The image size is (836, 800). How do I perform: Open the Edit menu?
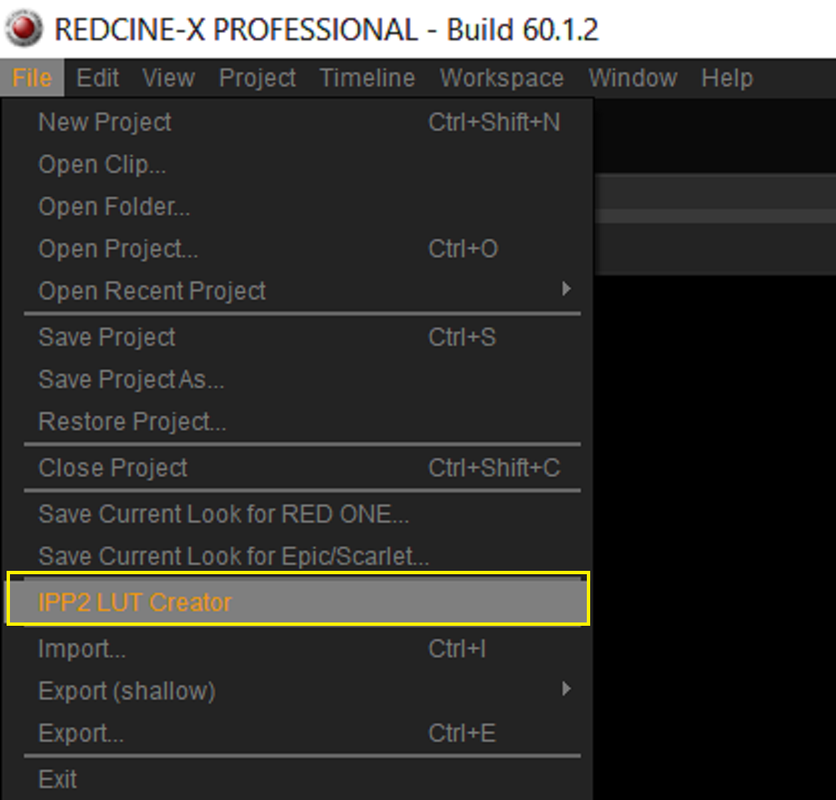pos(98,78)
